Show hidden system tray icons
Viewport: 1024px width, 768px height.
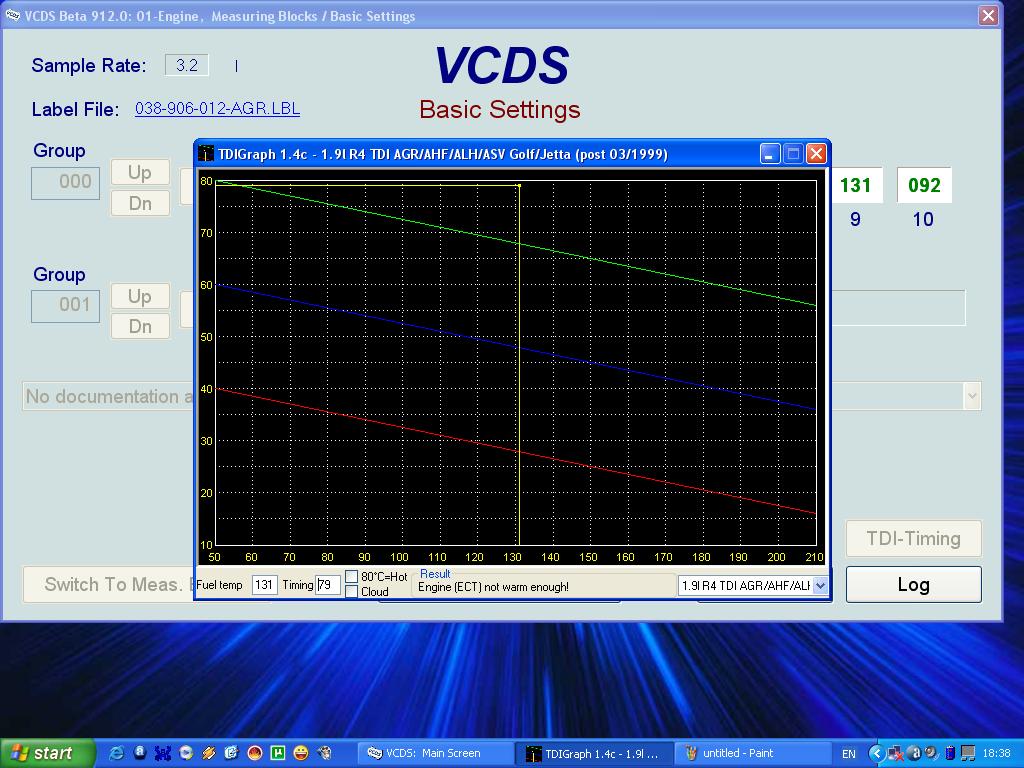point(876,753)
